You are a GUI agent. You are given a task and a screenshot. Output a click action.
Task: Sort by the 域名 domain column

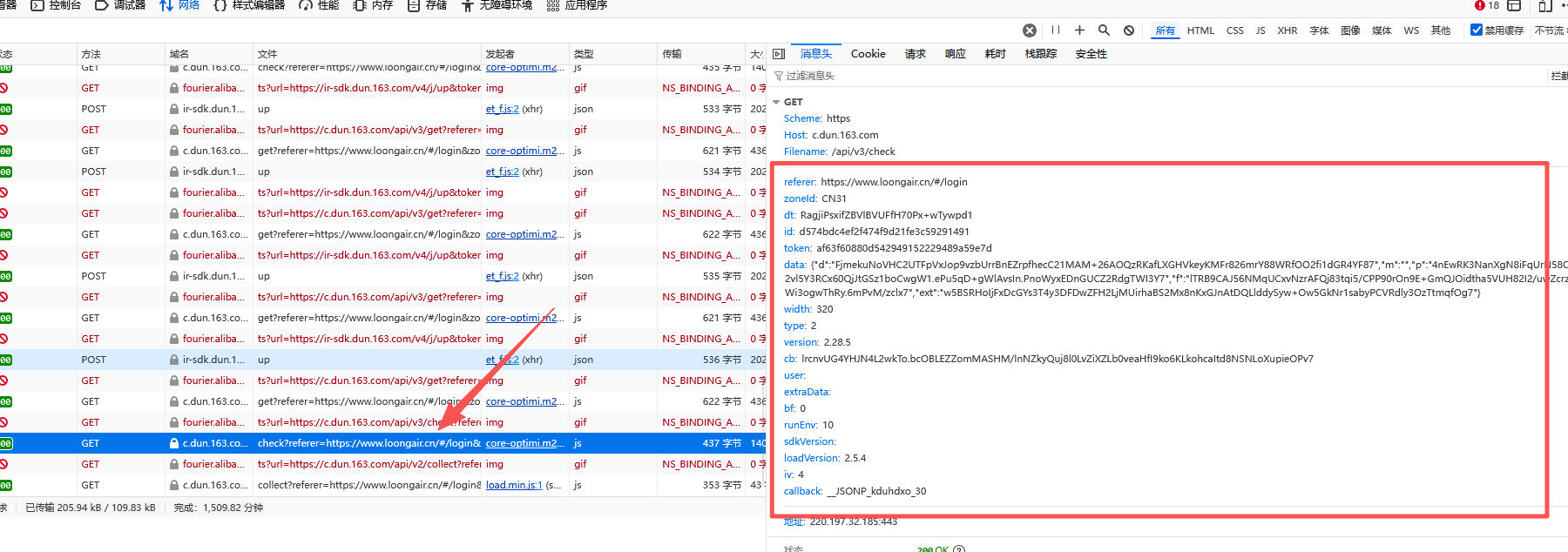click(209, 54)
